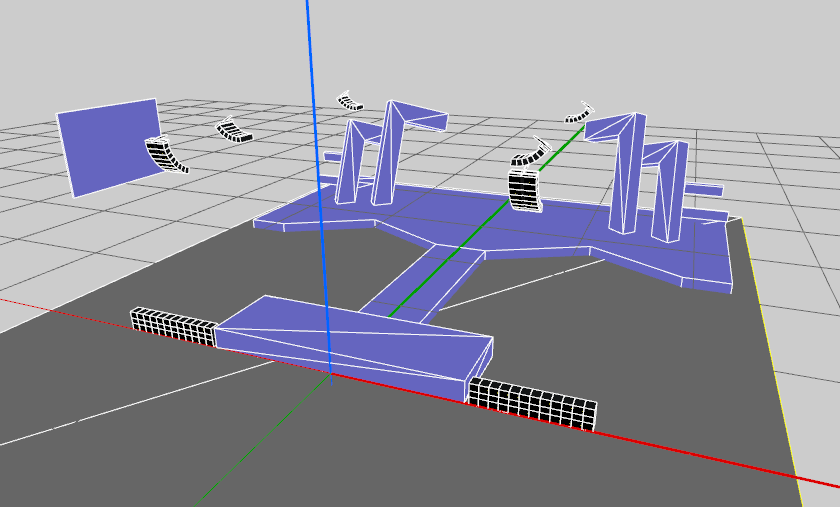Select the large center hanging line array
Viewport: 840px width, 507px height.
pyautogui.click(x=525, y=183)
